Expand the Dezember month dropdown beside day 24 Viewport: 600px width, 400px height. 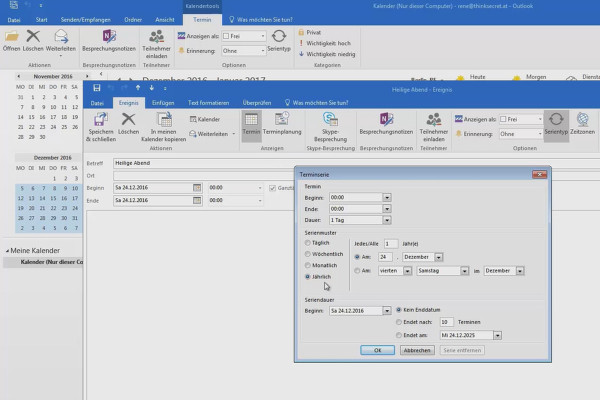click(439, 257)
